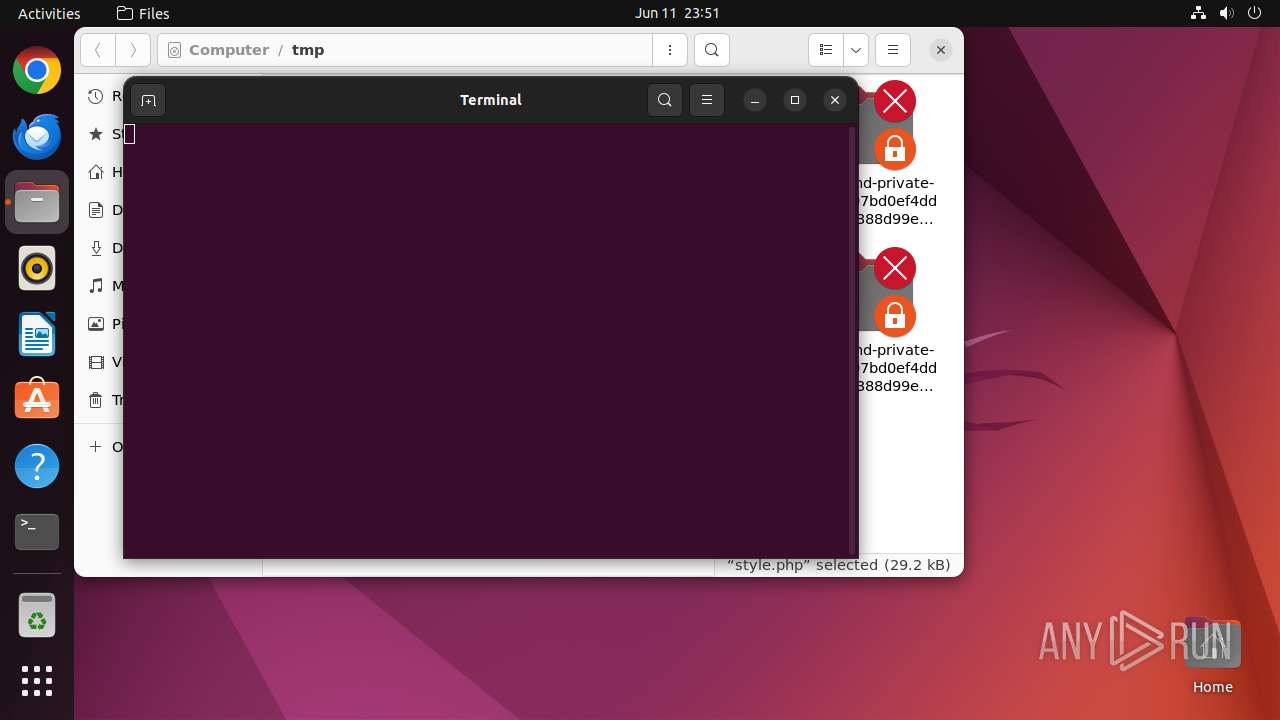Open the system status menu

1227,13
